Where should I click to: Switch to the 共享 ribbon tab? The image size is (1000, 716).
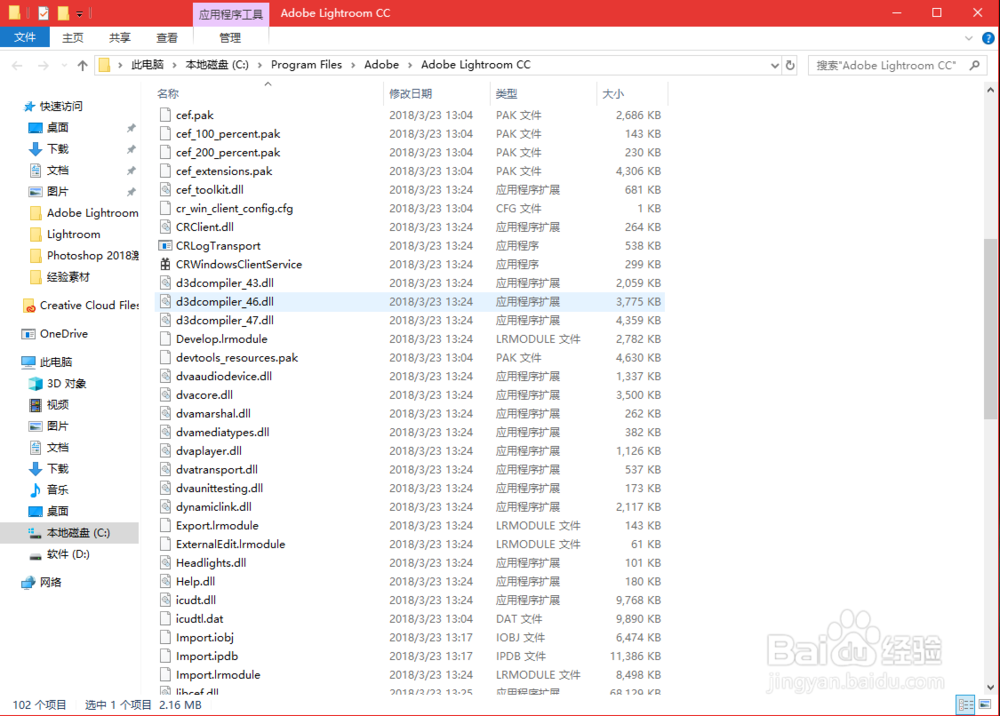click(119, 38)
